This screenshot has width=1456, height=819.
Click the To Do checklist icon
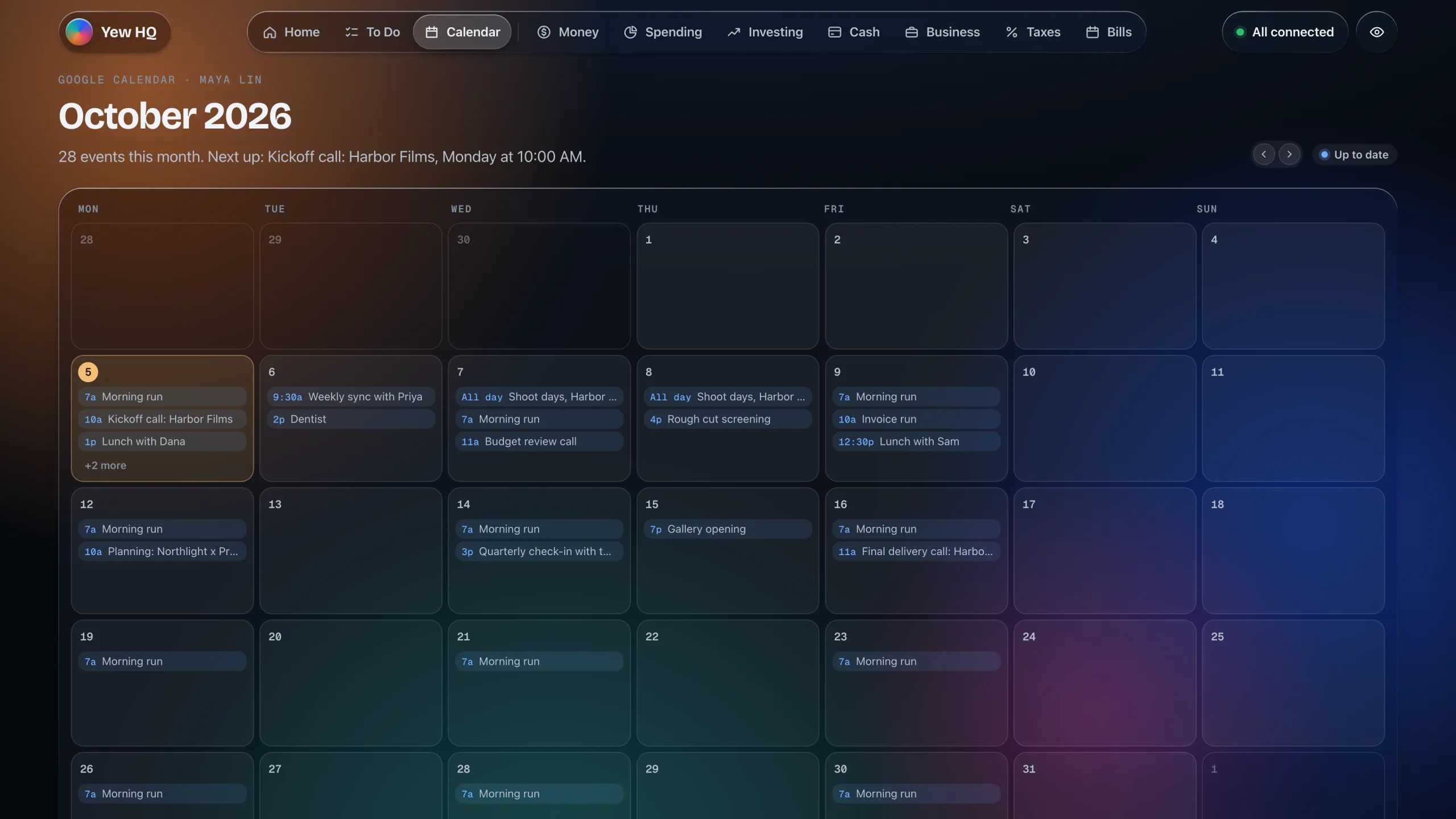(x=351, y=32)
